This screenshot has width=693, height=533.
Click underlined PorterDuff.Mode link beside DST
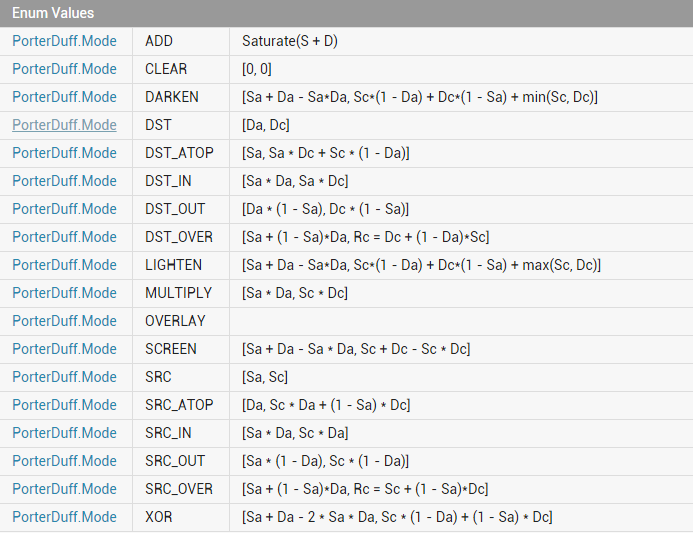65,125
